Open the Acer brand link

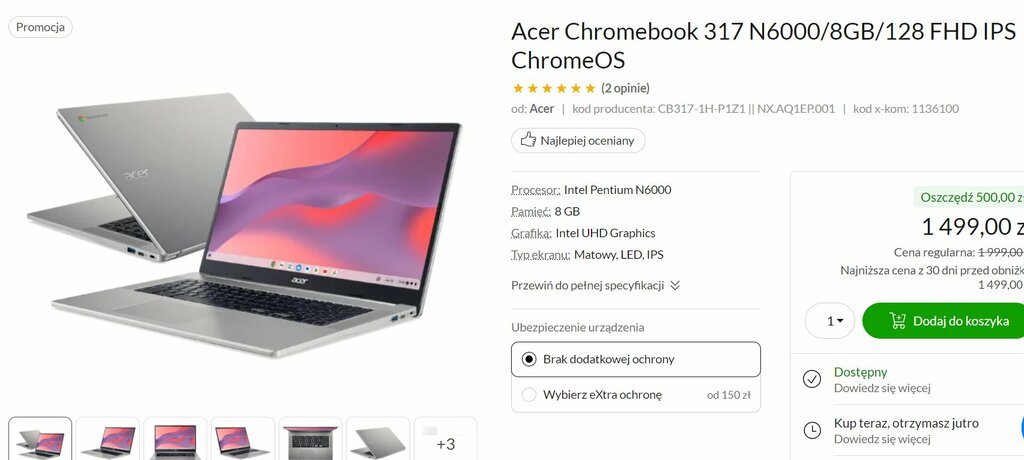click(541, 108)
